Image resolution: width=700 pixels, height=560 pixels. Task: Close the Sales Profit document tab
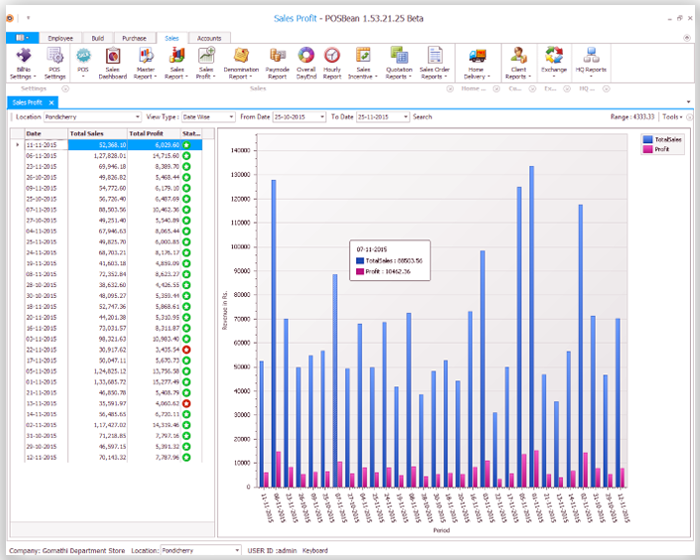52,103
